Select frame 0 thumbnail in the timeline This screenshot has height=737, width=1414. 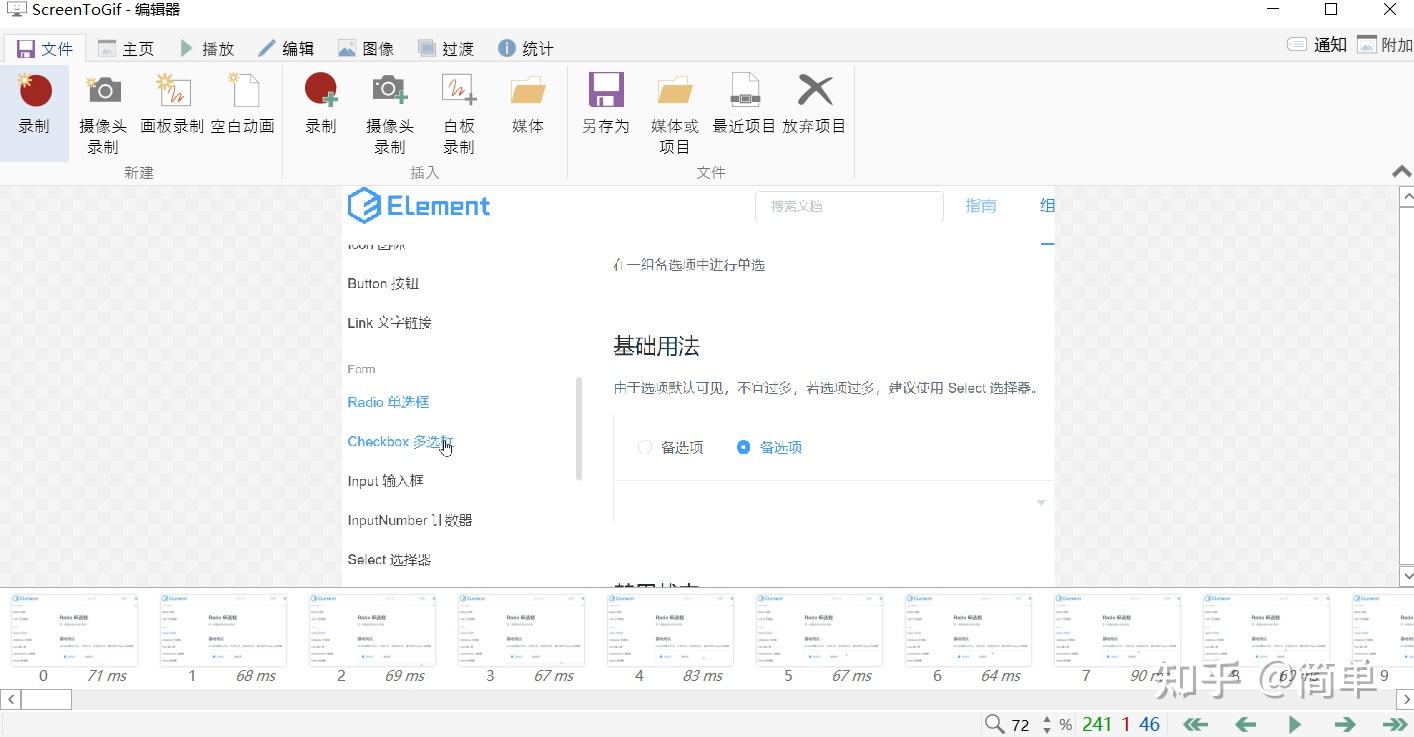(x=74, y=630)
